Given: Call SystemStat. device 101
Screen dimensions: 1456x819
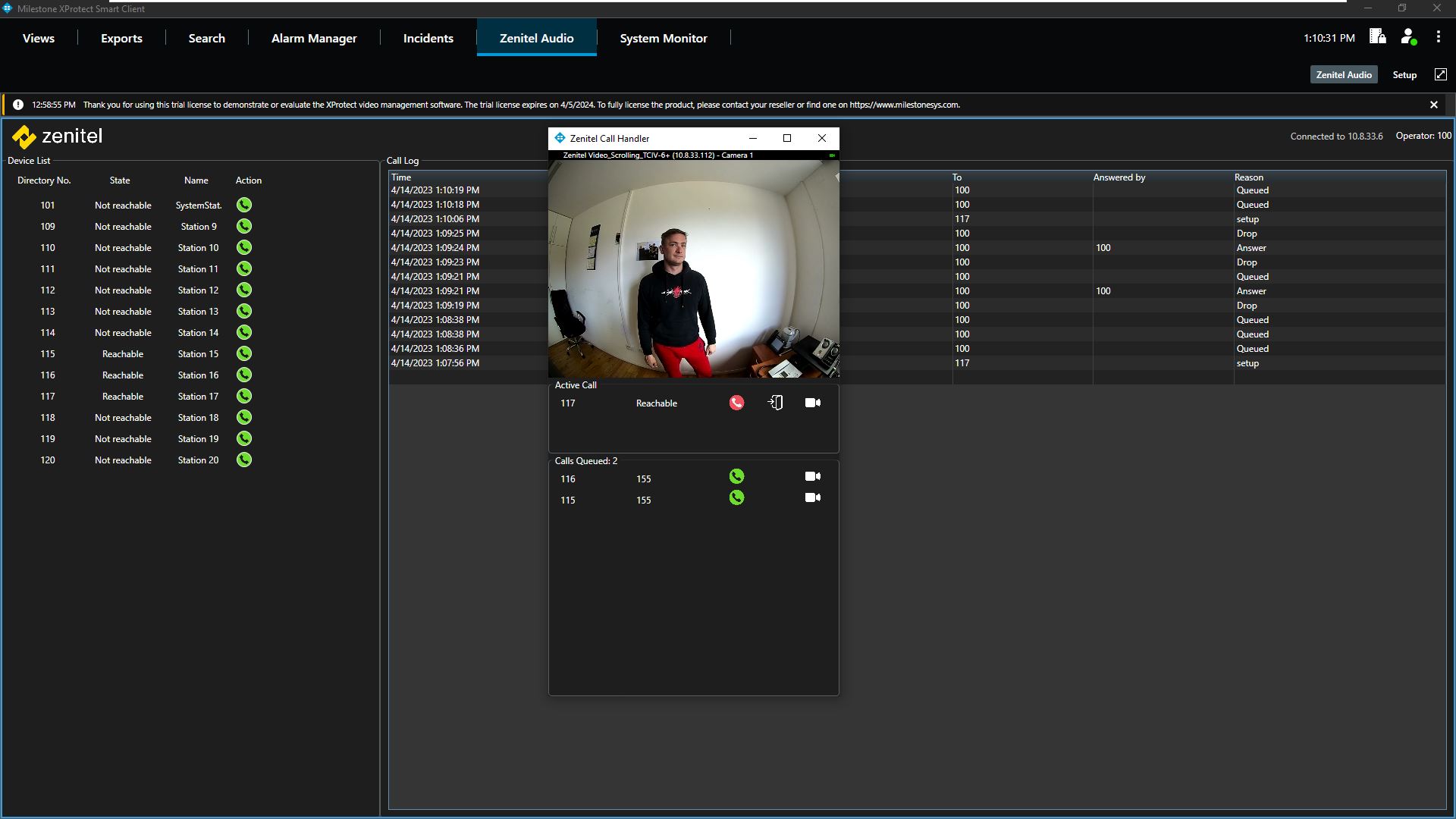Looking at the screenshot, I should click(x=243, y=205).
